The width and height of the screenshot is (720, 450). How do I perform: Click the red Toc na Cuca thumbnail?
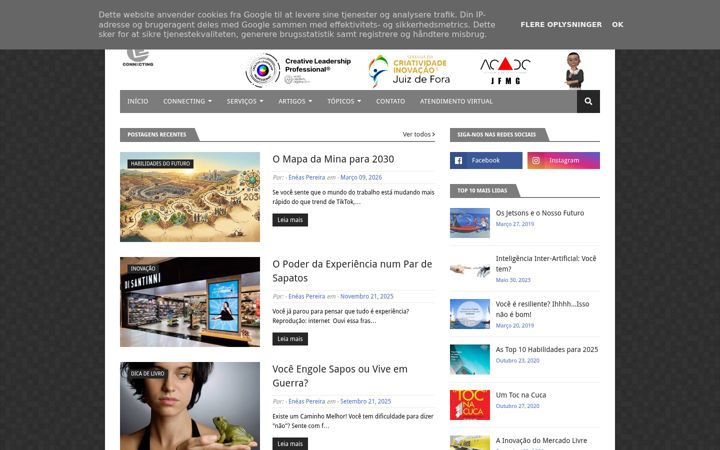[x=470, y=405]
